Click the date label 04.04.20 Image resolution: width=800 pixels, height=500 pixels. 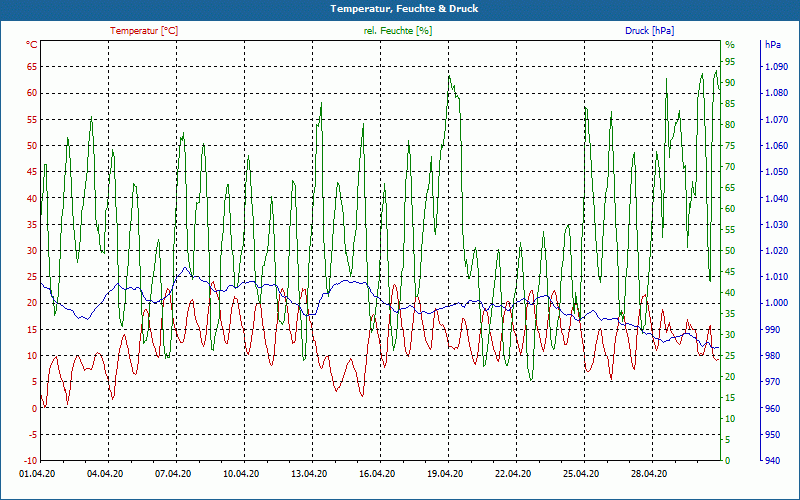tap(105, 474)
